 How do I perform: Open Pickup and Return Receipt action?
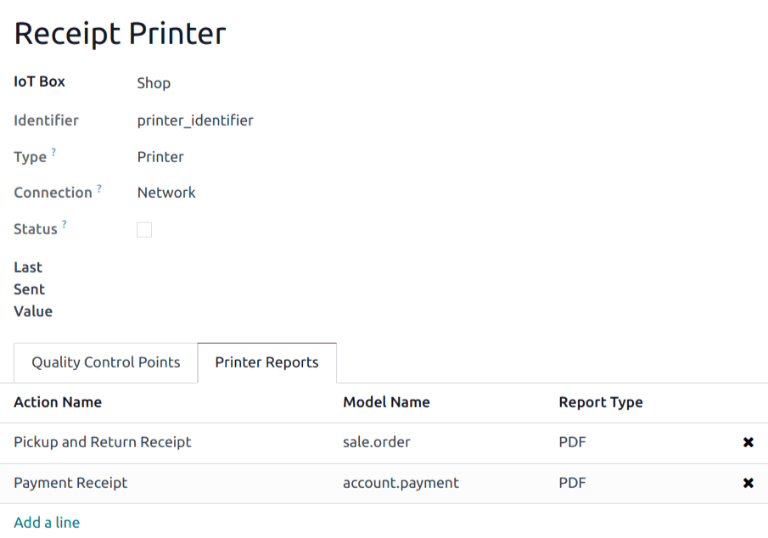(102, 442)
